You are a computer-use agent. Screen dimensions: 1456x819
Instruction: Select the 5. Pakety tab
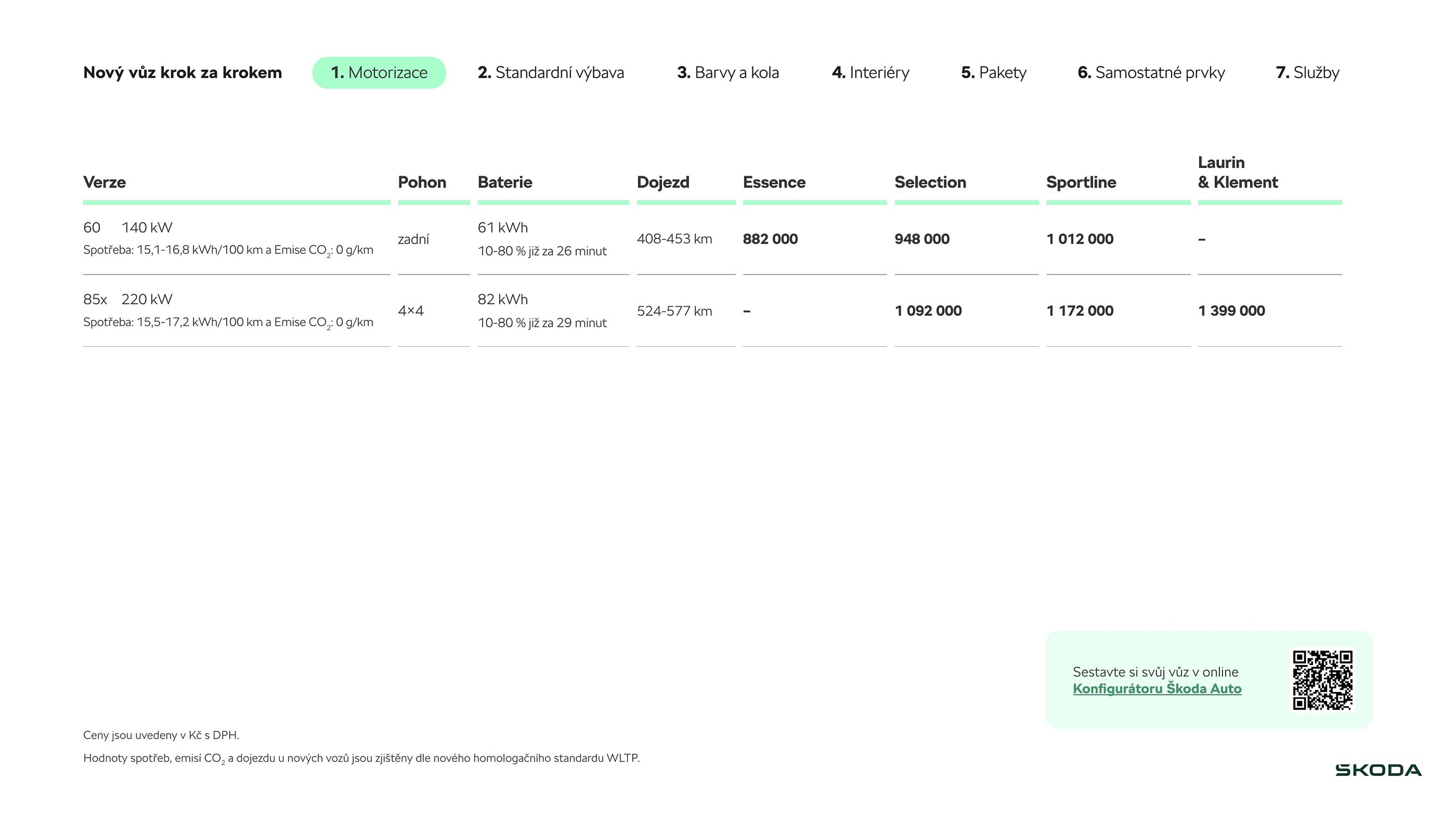994,72
